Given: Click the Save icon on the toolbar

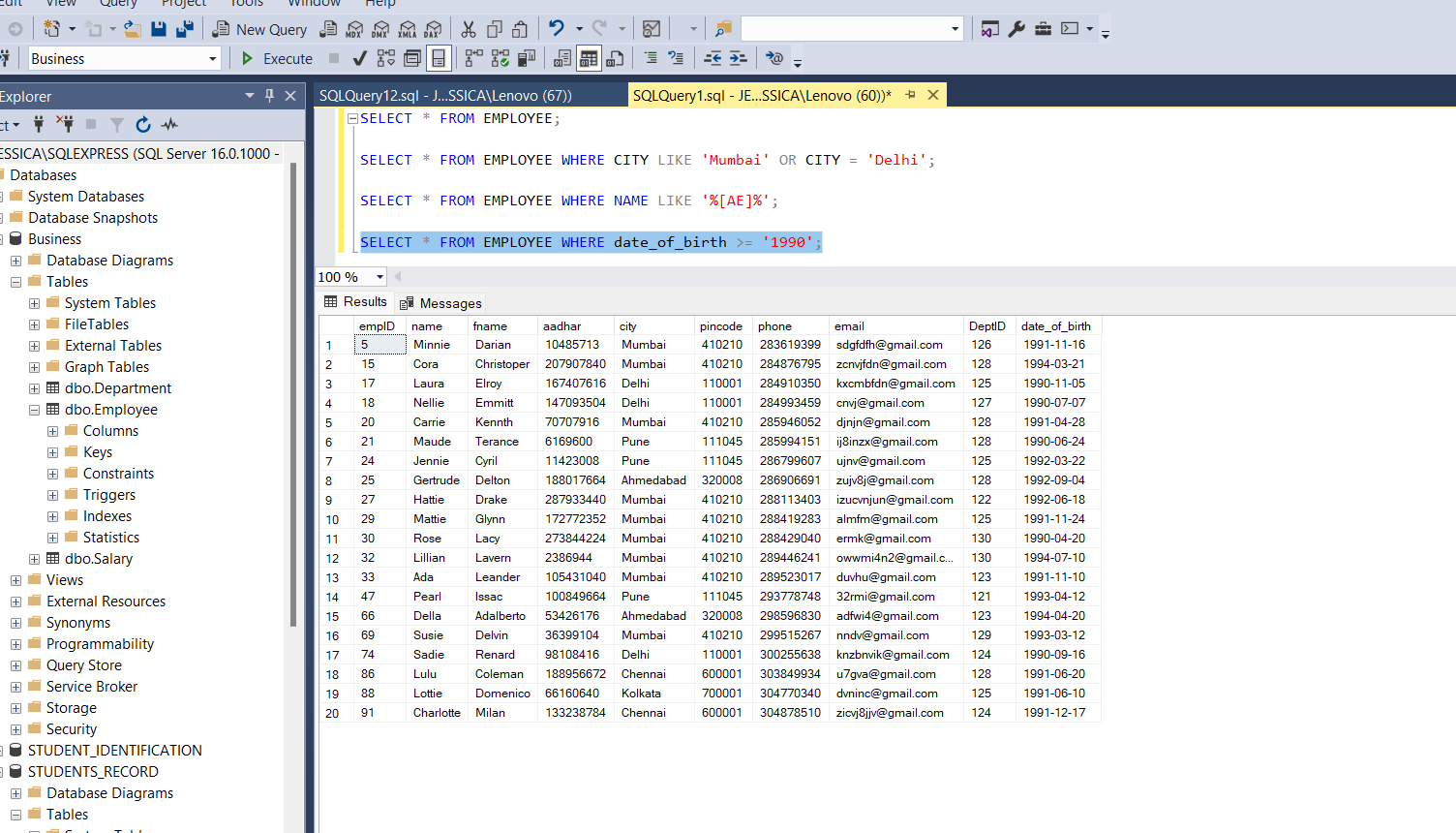Looking at the screenshot, I should [x=158, y=29].
